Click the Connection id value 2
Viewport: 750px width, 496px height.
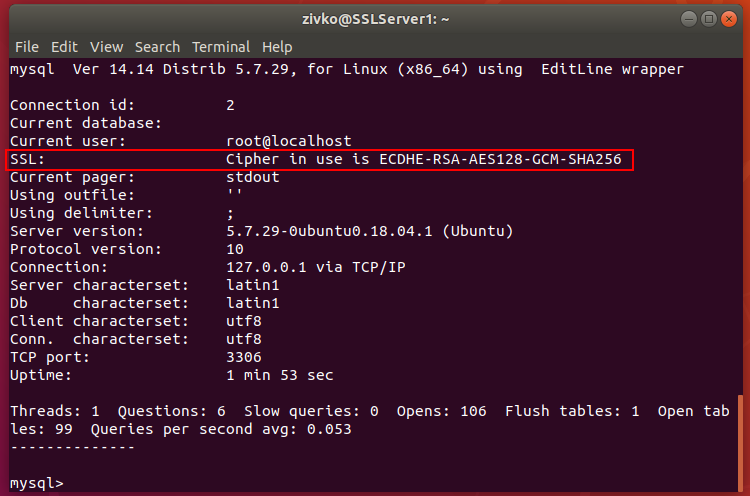(x=231, y=105)
